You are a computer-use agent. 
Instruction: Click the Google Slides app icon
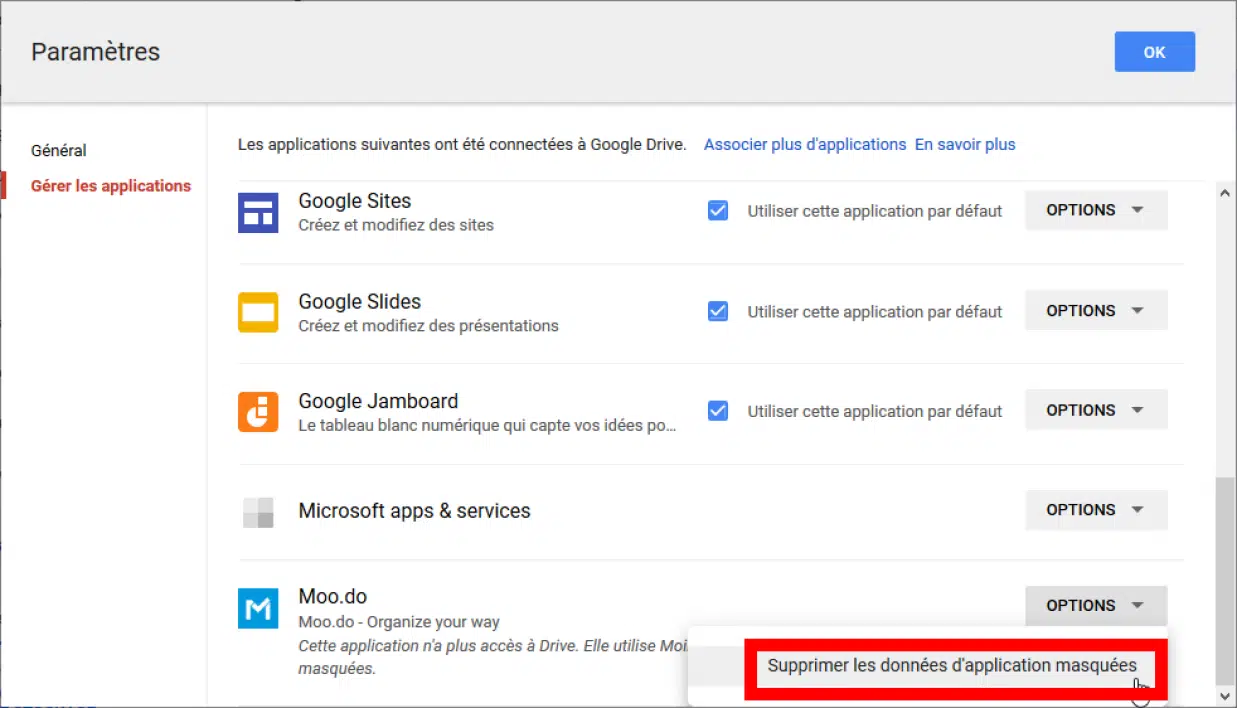258,312
